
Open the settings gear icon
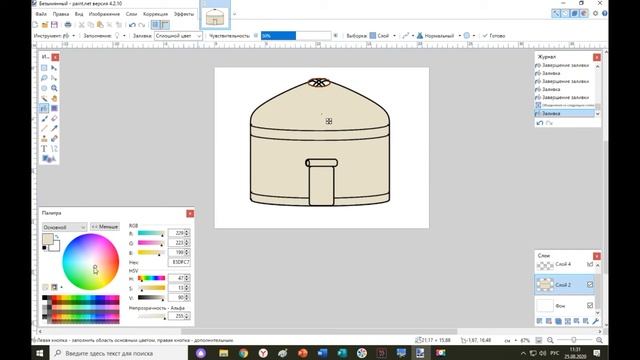point(596,13)
